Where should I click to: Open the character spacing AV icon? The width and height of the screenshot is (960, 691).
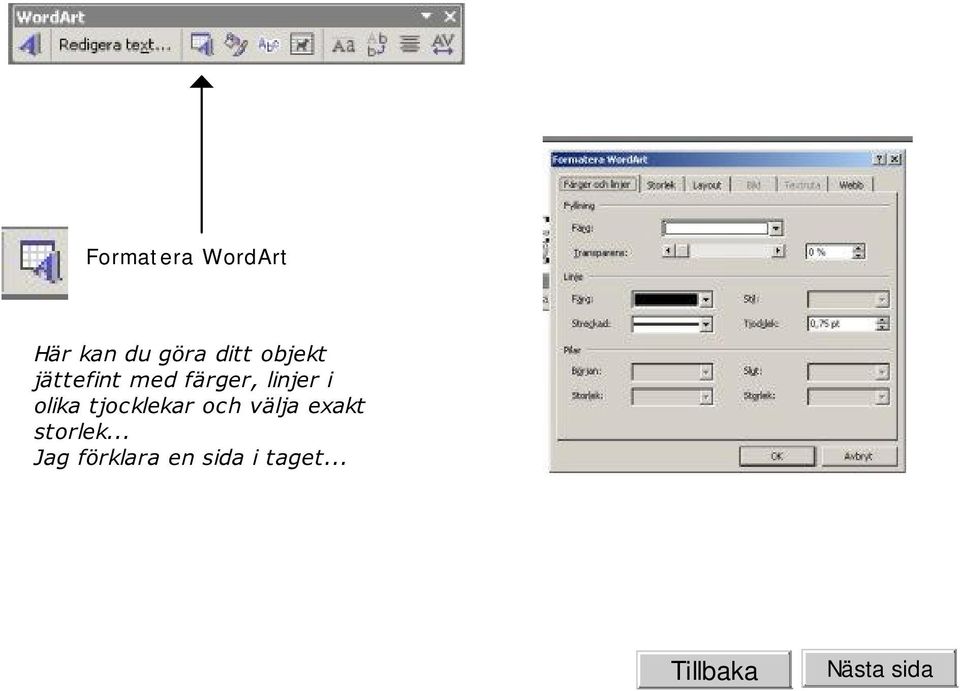tap(443, 45)
